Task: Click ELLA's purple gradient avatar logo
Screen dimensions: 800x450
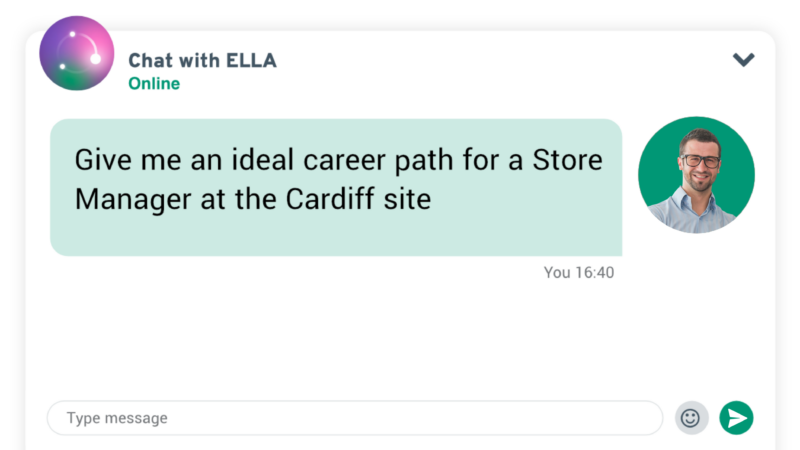Action: (77, 53)
